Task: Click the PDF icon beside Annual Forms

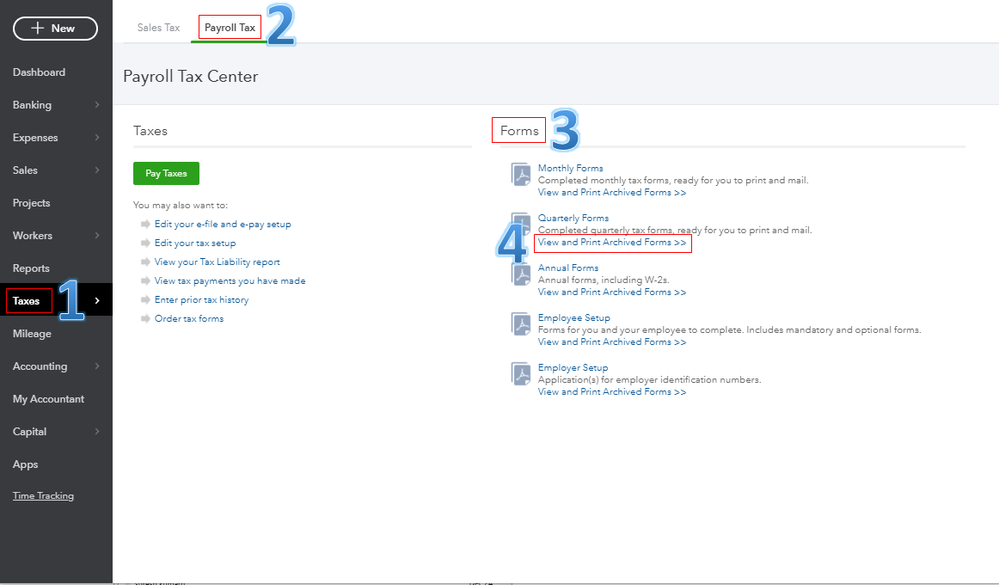Action: coord(521,274)
